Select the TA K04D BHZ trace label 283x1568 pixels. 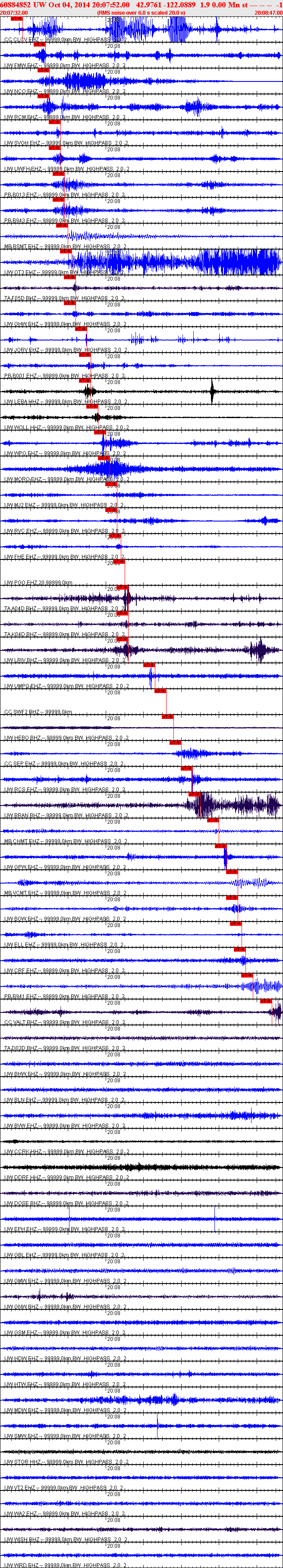point(65,634)
